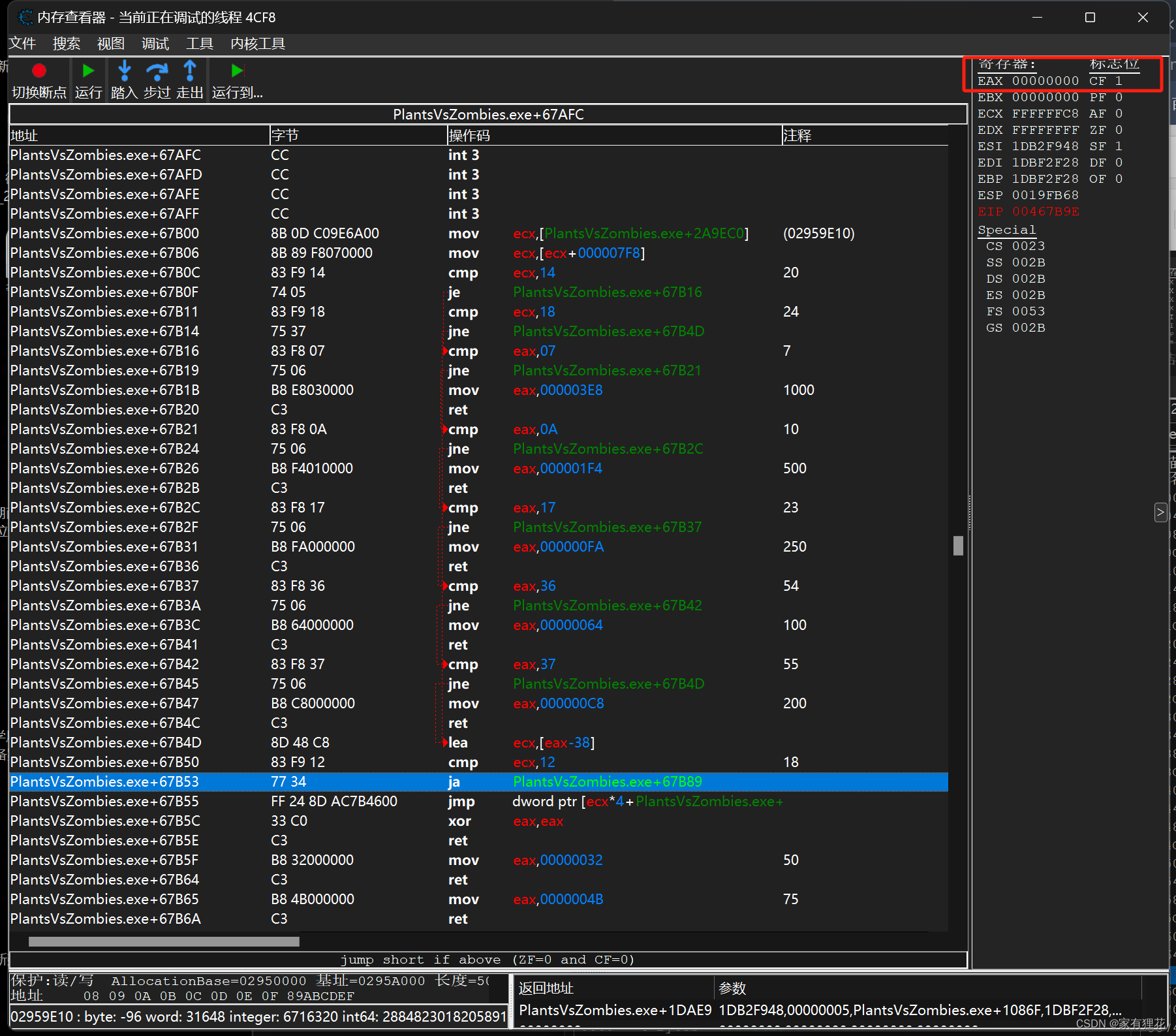Click the Special registers label
Viewport: 1176px width, 1036px height.
[1007, 230]
